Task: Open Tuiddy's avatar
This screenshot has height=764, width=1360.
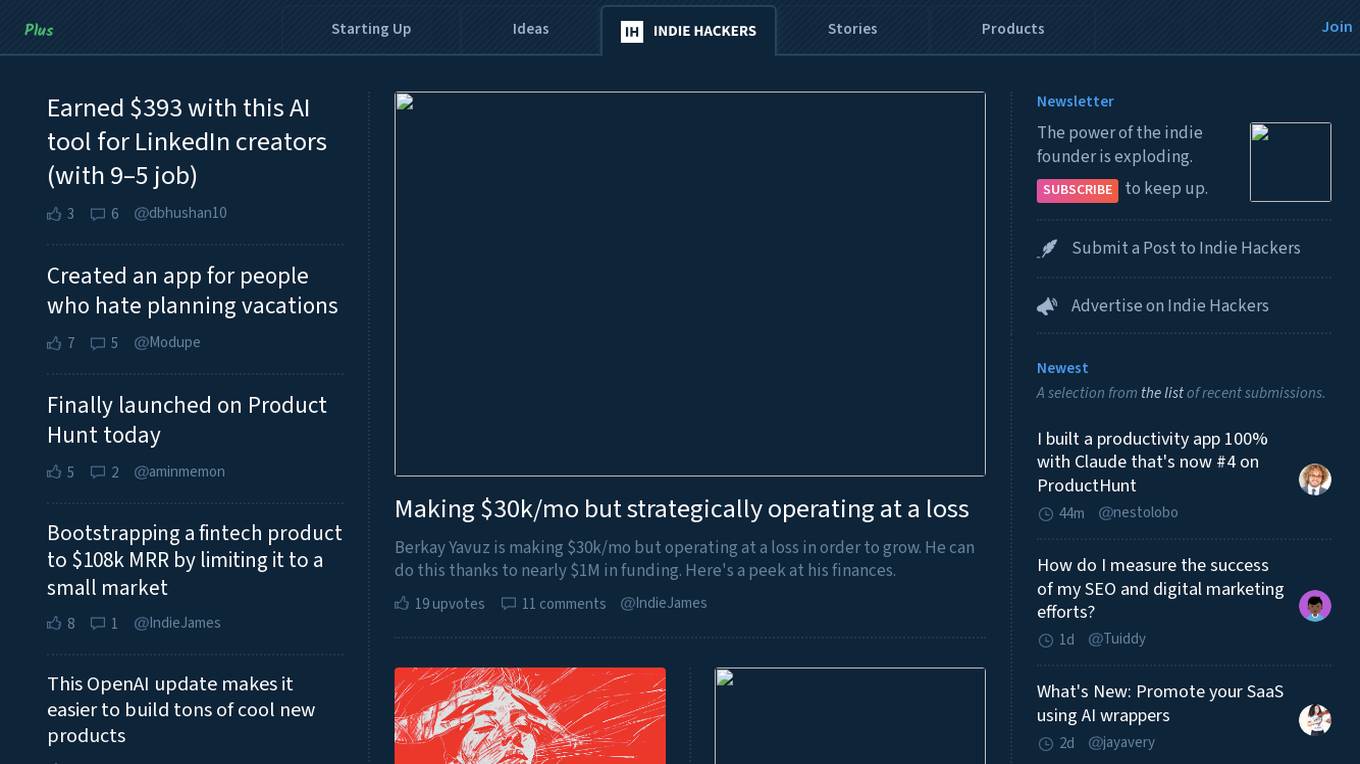Action: (1315, 605)
